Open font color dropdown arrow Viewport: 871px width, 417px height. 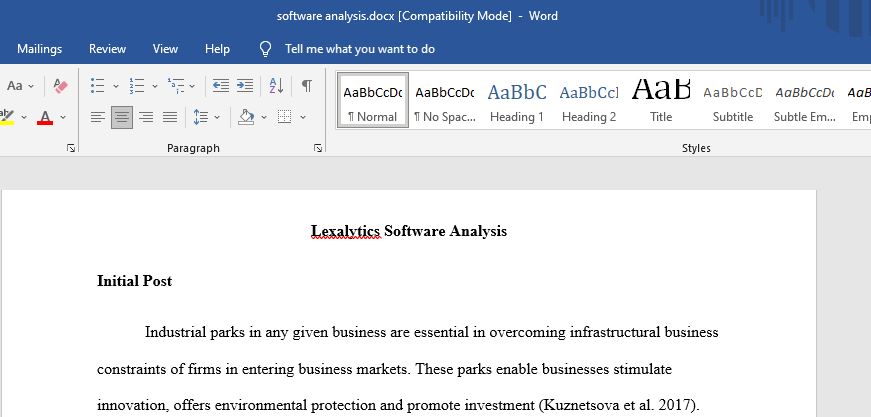click(63, 117)
